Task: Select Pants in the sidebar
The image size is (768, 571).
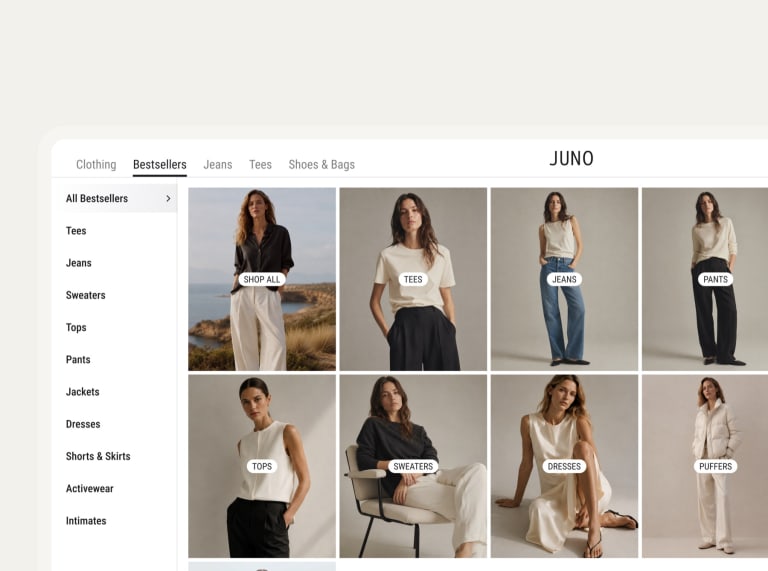Action: tap(78, 360)
